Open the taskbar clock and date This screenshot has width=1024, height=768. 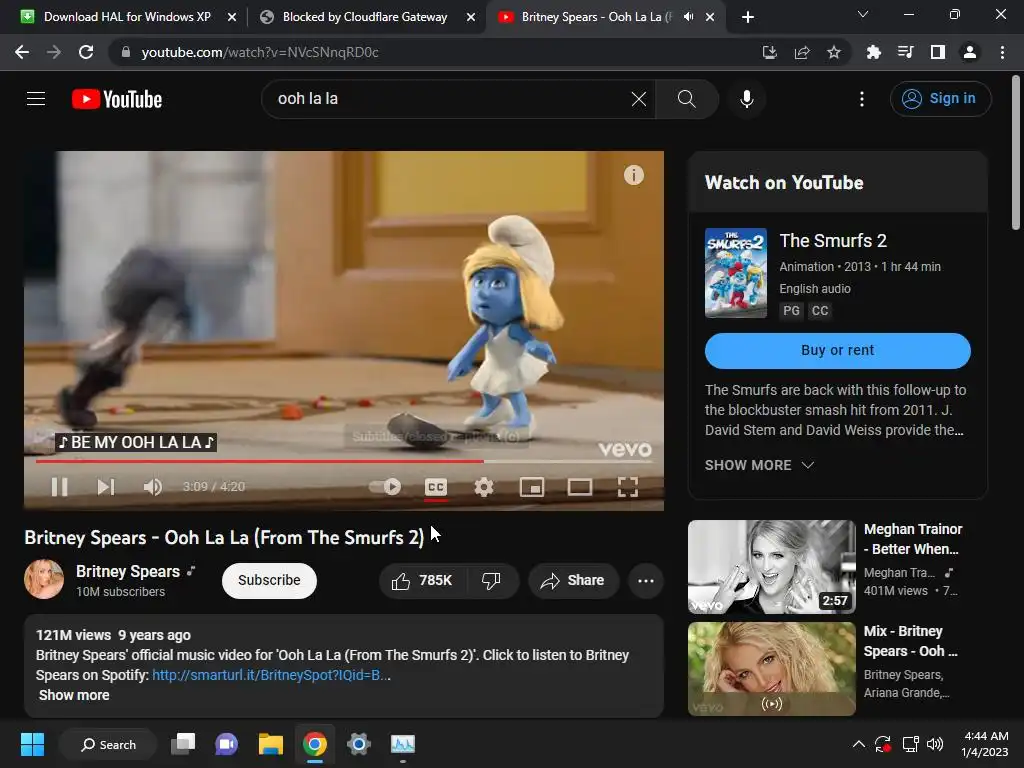point(985,744)
